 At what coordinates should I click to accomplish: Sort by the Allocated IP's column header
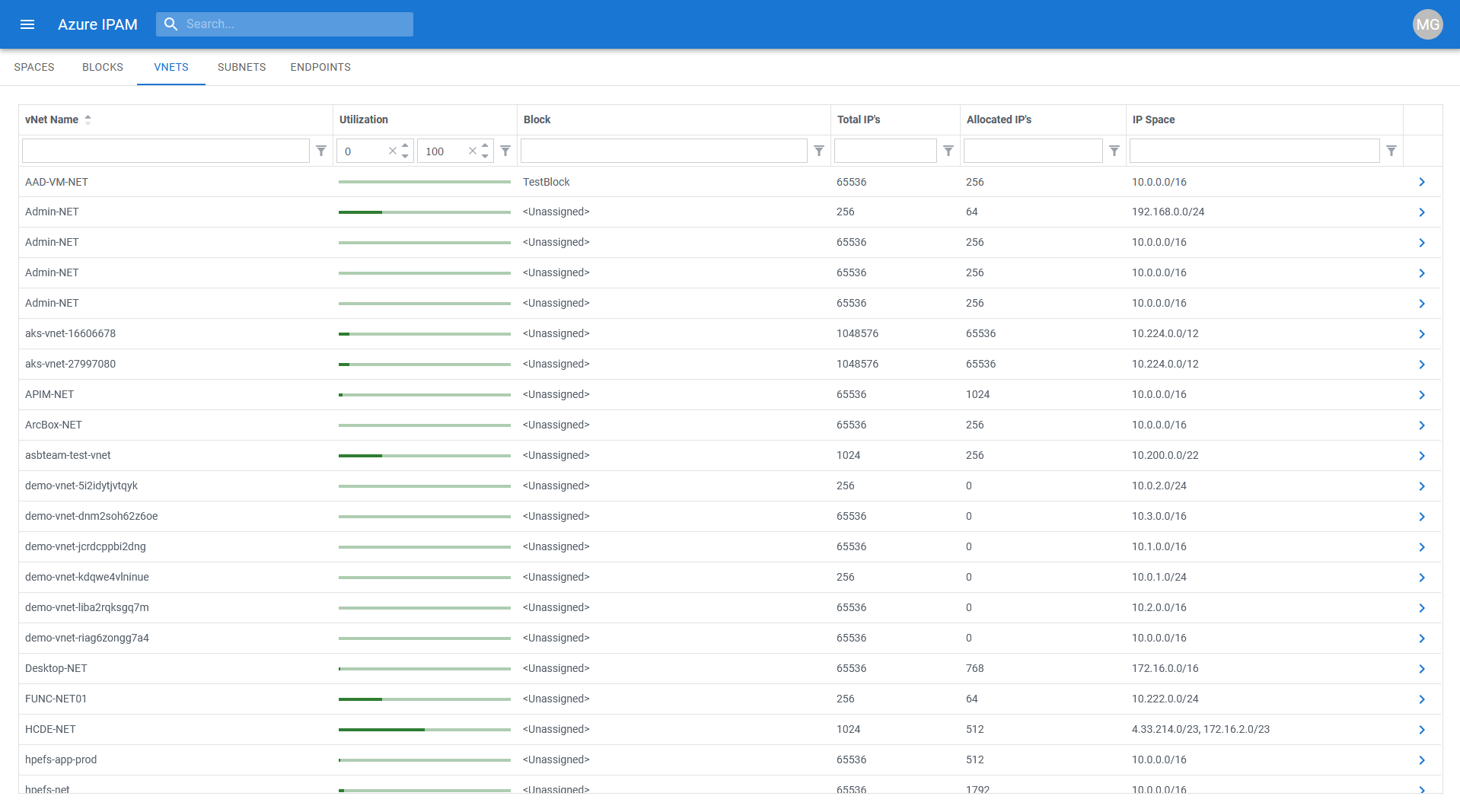tap(999, 119)
